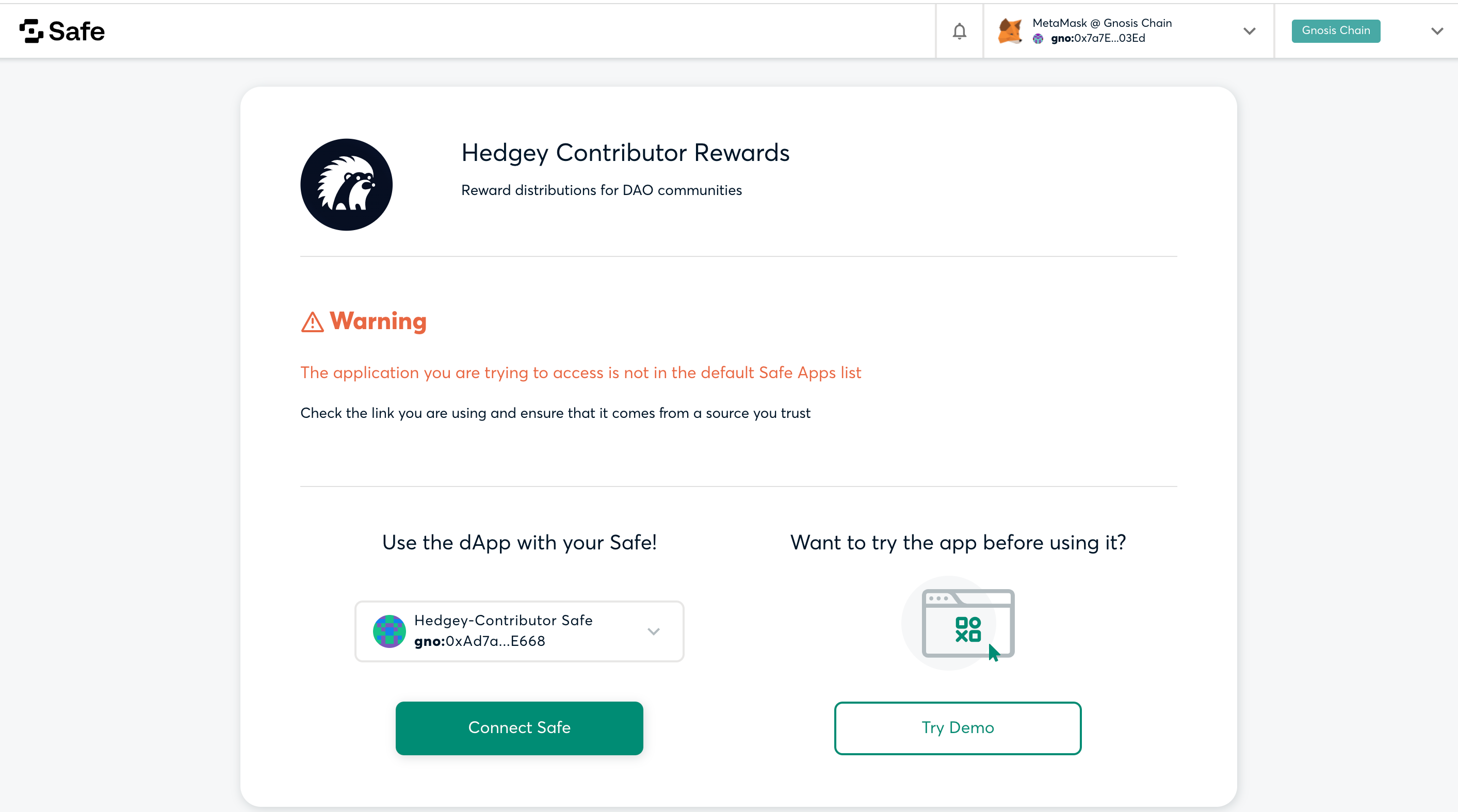This screenshot has height=812, width=1458.
Task: Click the Safe Apps list warning message
Action: pyautogui.click(x=581, y=373)
